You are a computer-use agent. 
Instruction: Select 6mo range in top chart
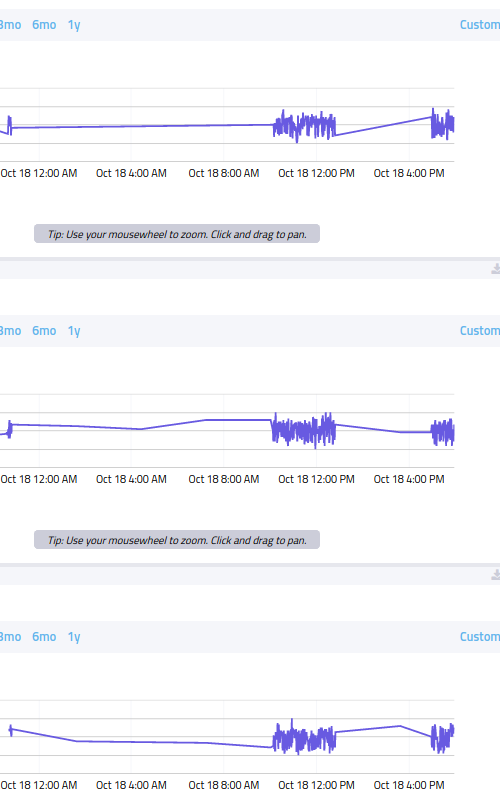pyautogui.click(x=44, y=25)
